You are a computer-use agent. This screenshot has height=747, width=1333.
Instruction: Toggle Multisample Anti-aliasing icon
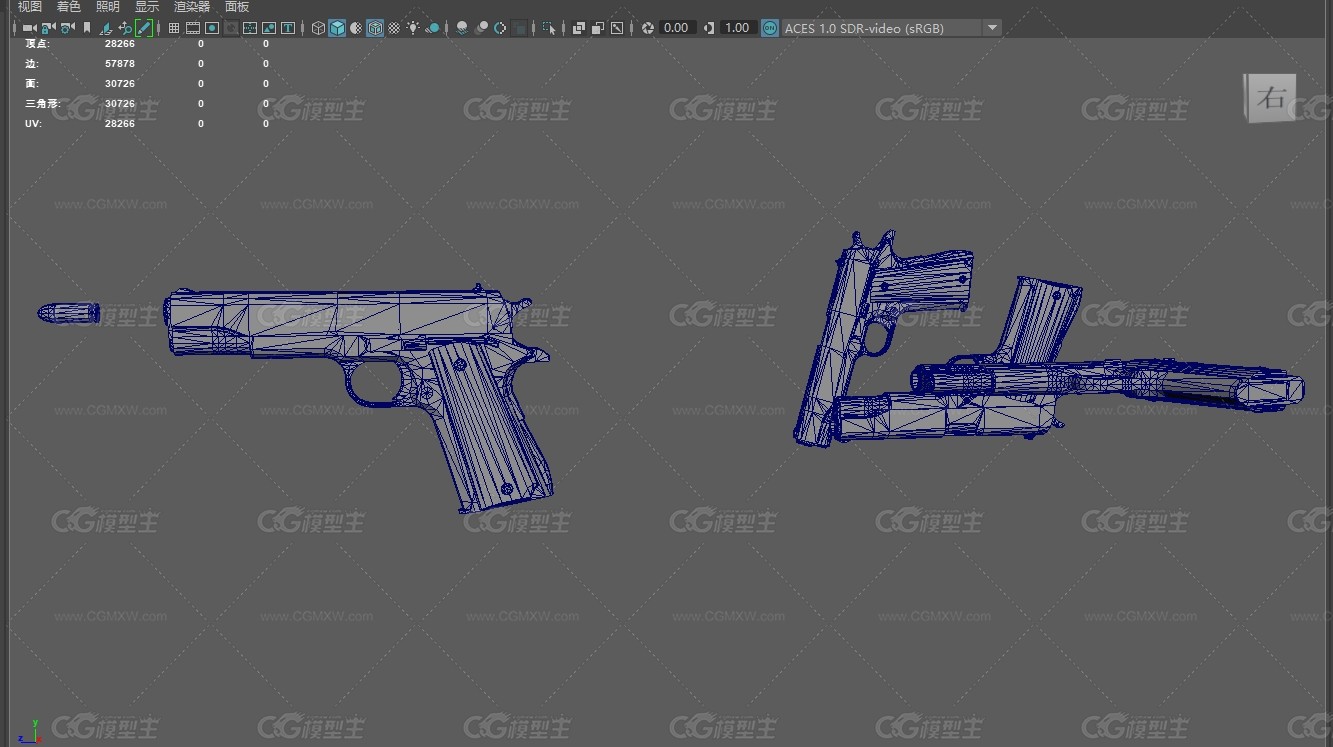[x=500, y=28]
